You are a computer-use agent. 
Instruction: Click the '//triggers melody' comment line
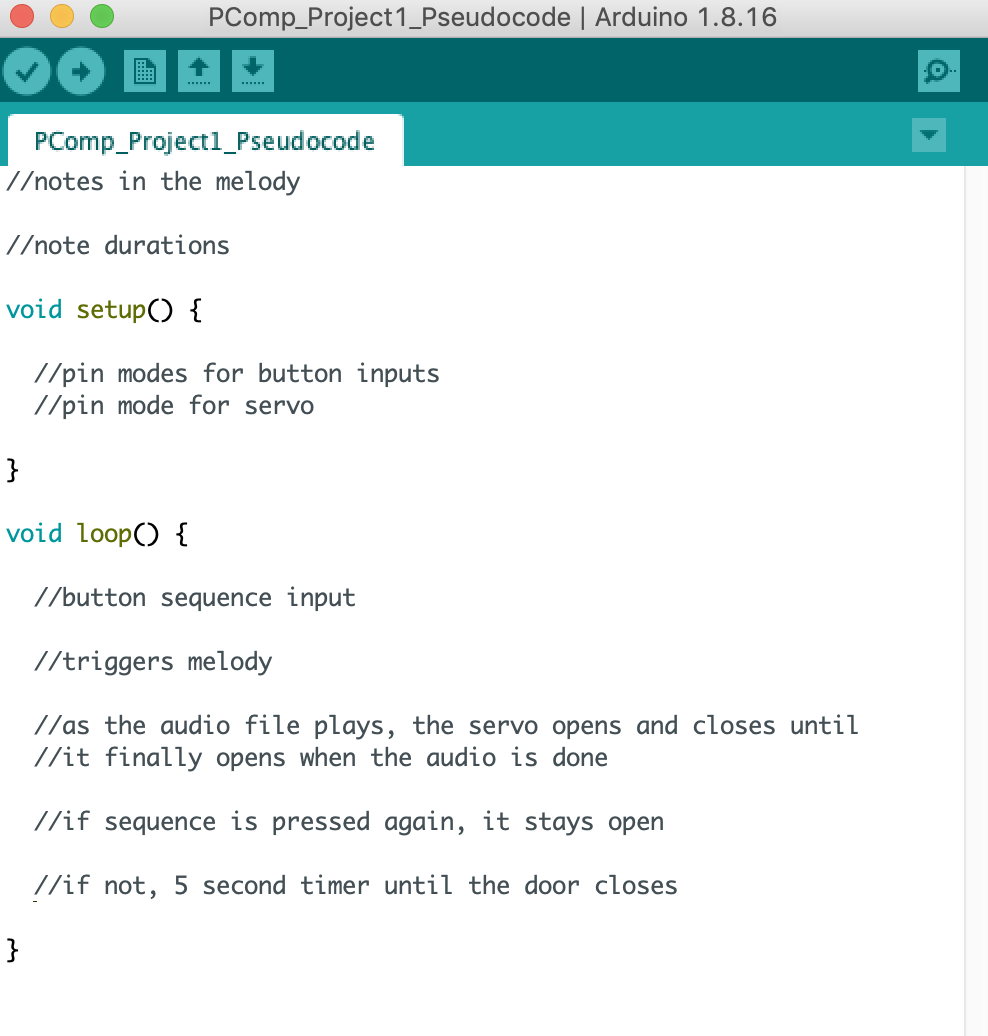click(x=153, y=662)
